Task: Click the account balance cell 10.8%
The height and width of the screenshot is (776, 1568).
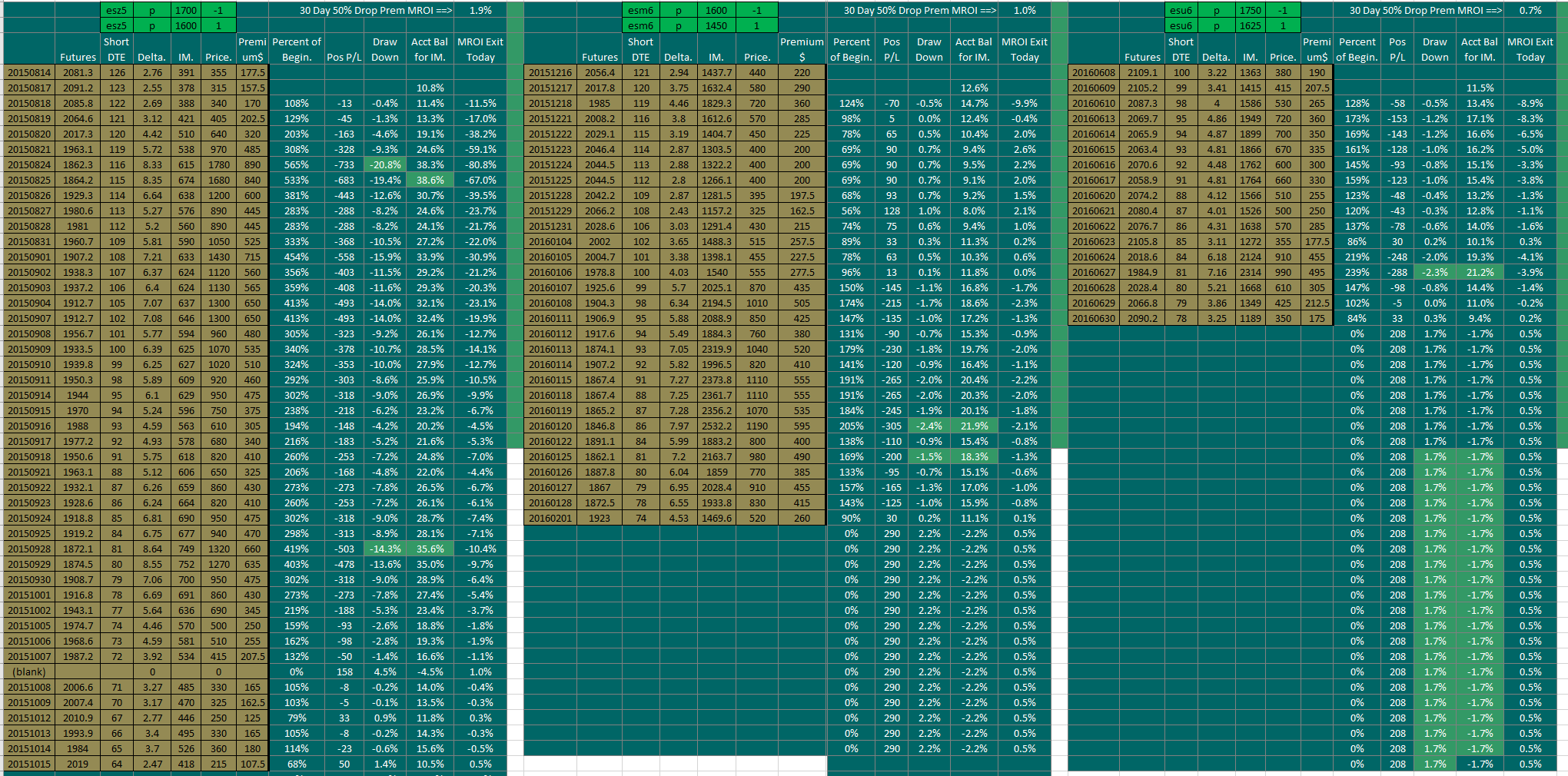Action: [430, 88]
